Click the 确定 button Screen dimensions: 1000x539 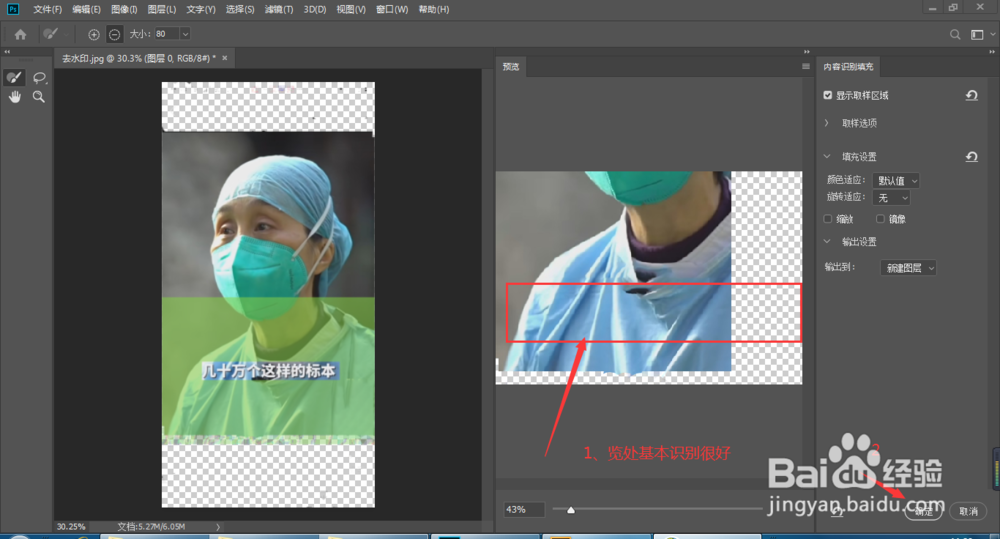pos(923,512)
